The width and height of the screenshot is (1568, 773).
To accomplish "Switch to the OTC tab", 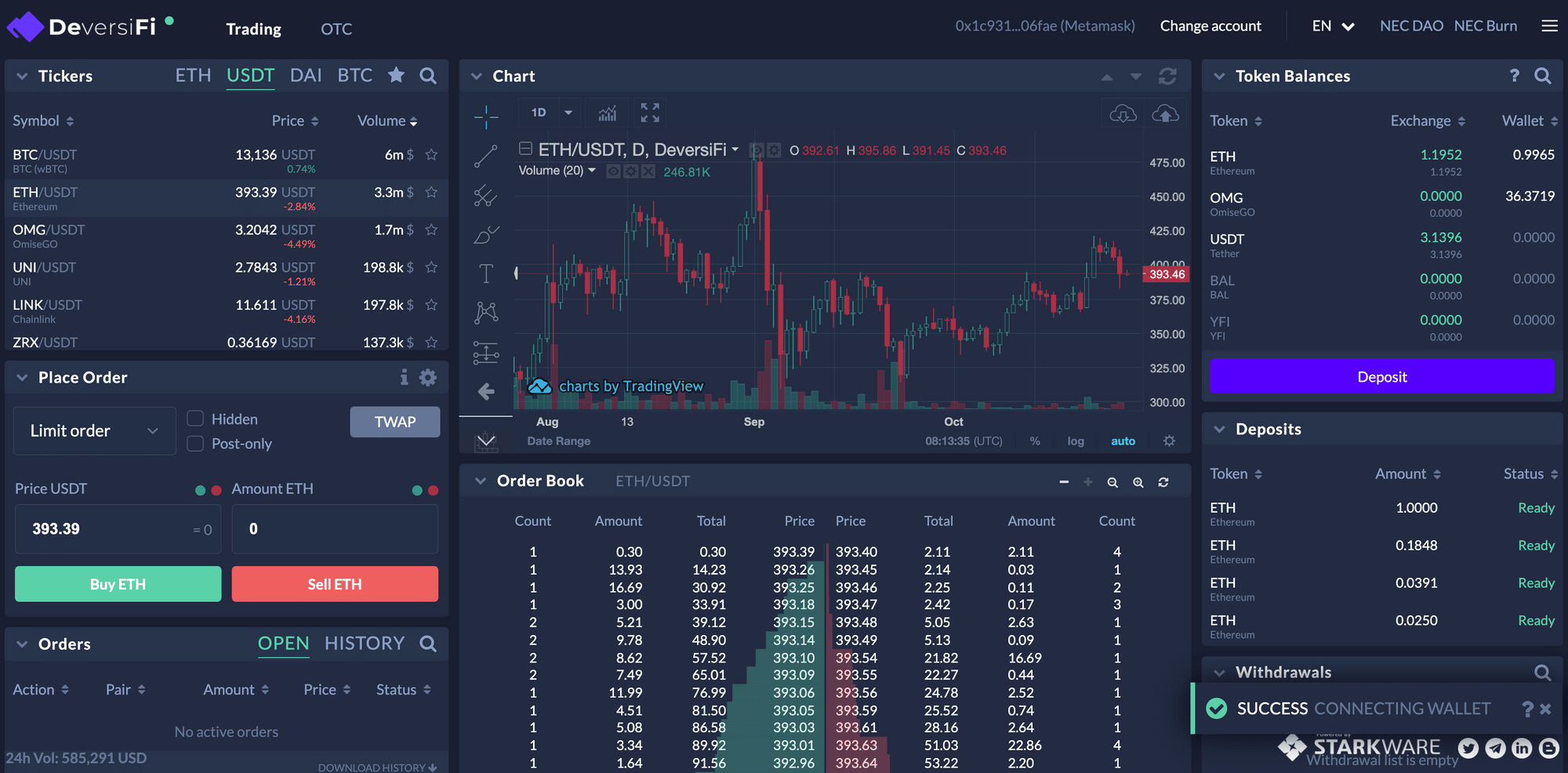I will click(x=336, y=29).
